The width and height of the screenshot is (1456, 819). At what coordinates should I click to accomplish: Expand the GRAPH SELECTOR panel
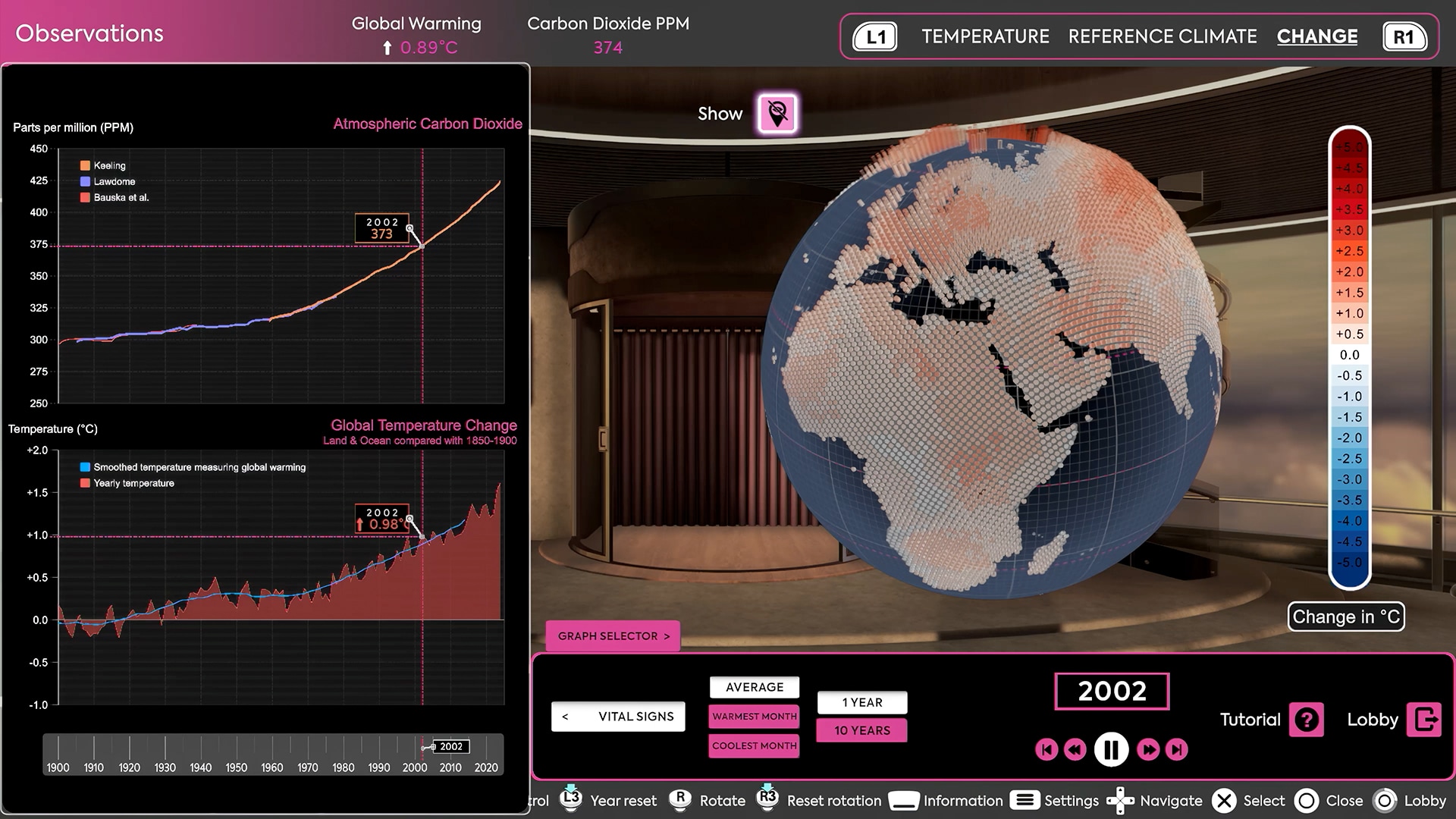(x=613, y=635)
